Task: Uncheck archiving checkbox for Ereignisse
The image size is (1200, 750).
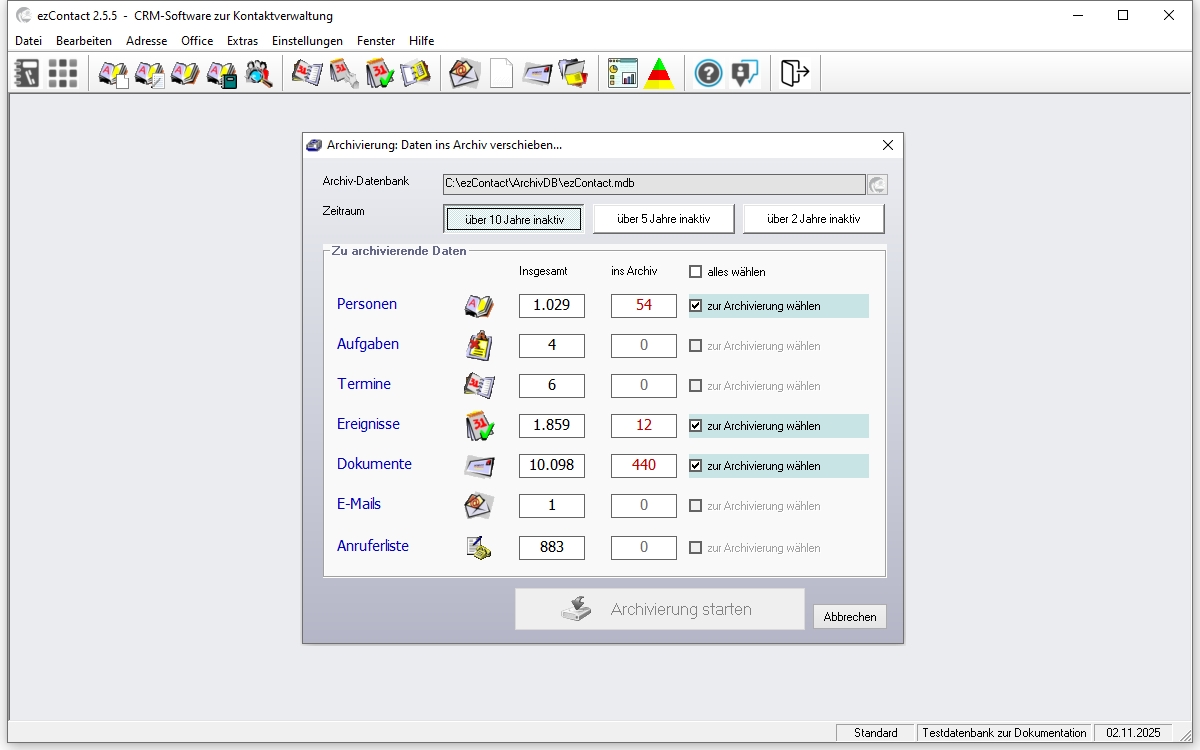Action: click(x=696, y=426)
